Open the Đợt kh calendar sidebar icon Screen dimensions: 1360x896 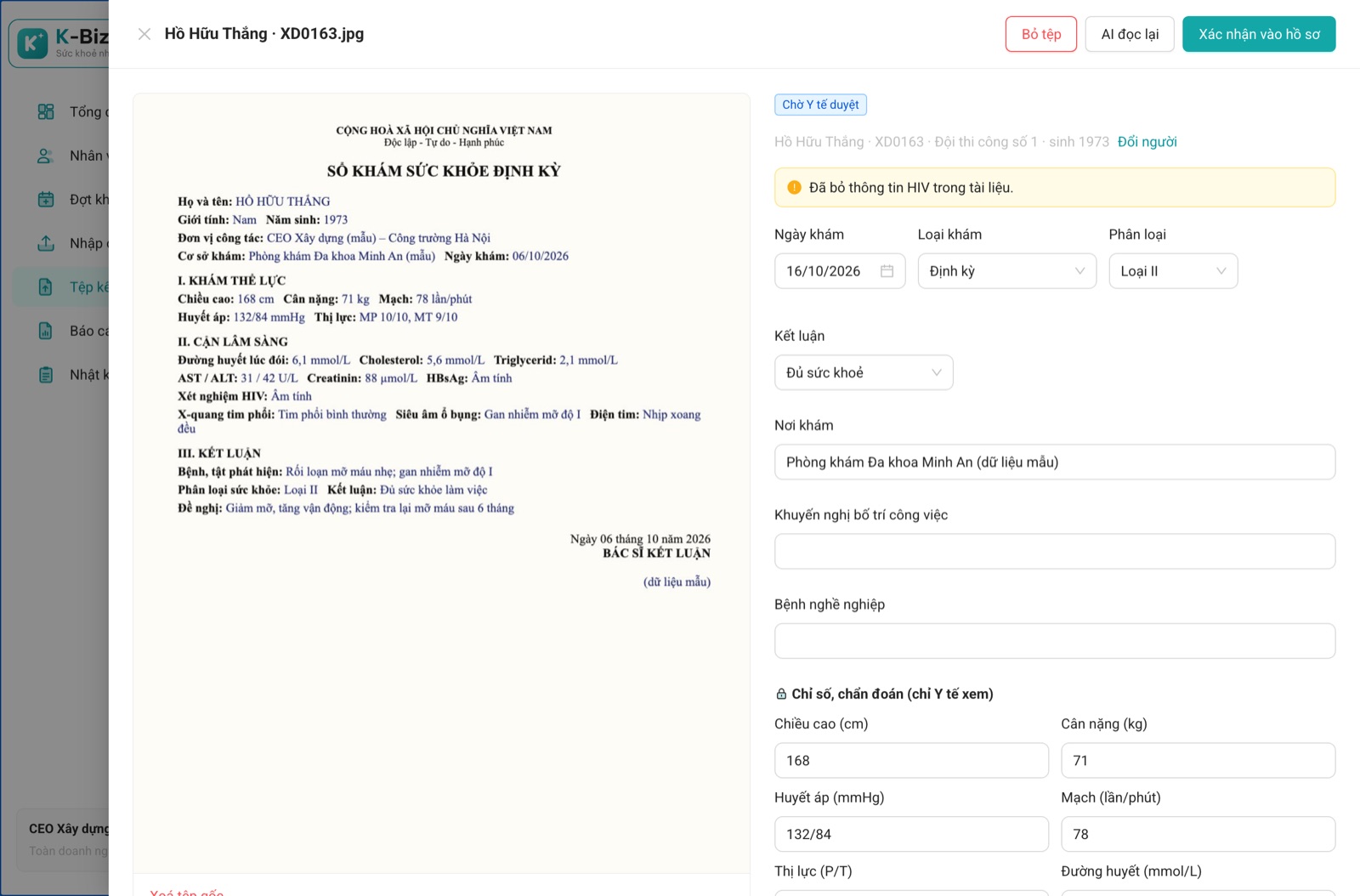46,200
